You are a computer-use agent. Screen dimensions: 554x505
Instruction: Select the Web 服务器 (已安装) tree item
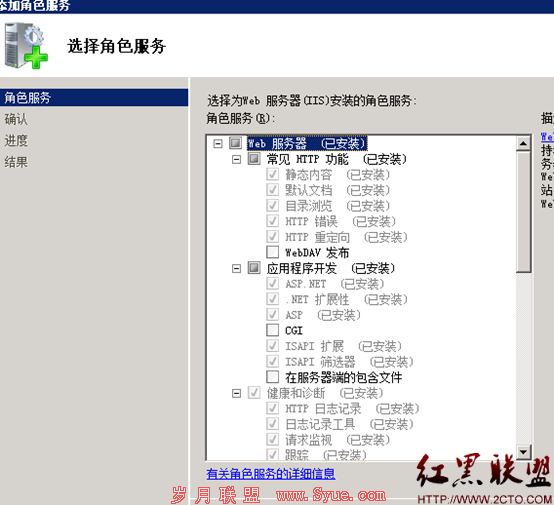[x=307, y=143]
